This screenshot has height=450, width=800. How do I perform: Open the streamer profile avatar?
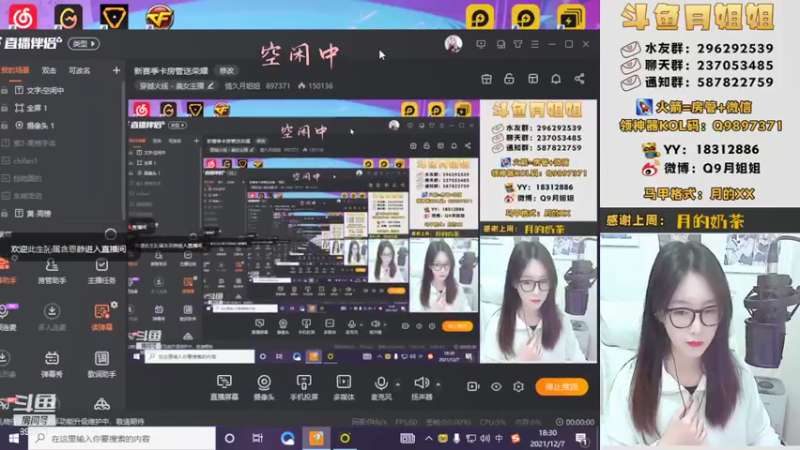coord(453,44)
